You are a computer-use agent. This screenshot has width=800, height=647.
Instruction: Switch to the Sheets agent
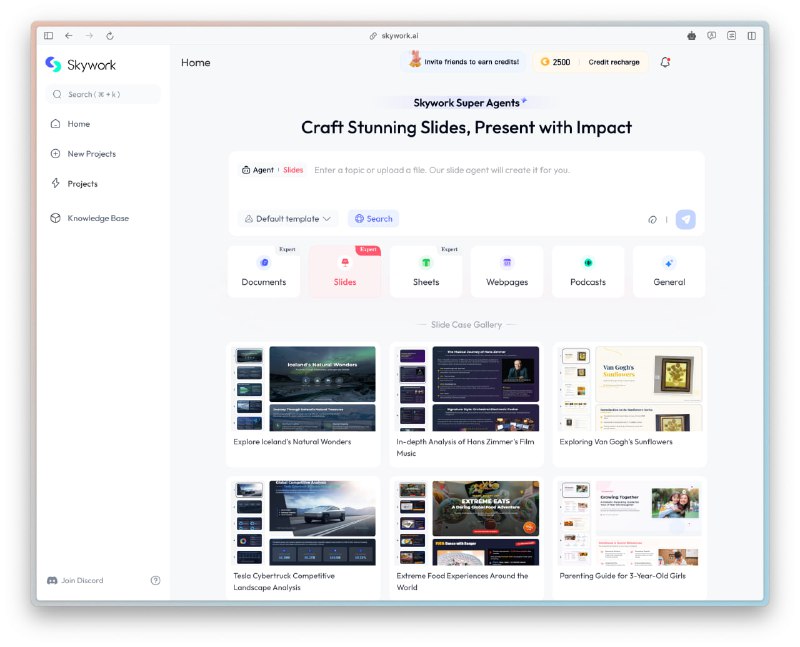[426, 271]
